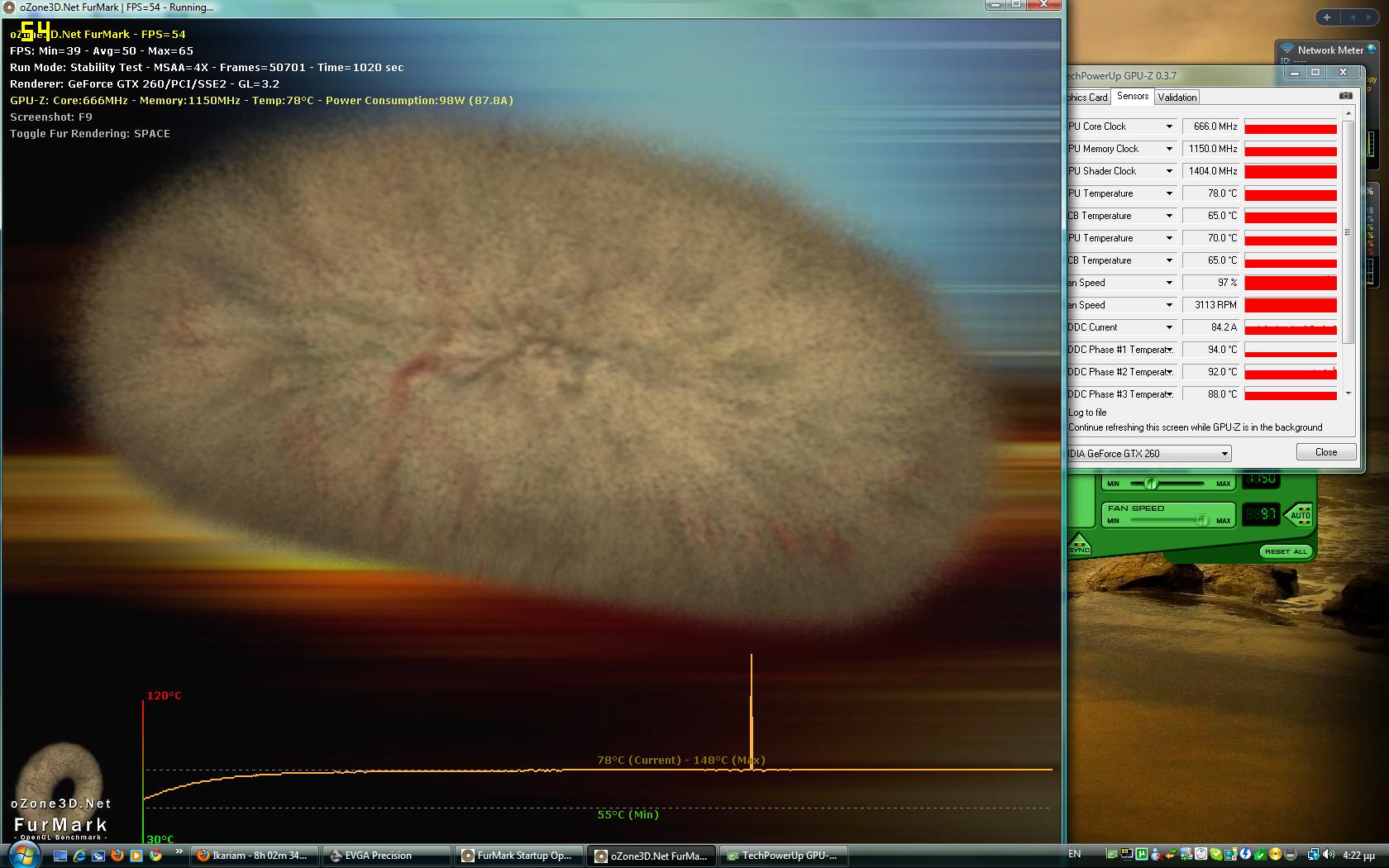The width and height of the screenshot is (1389, 868).
Task: Launch Windows Media Player from the quick launch
Action: [x=136, y=856]
